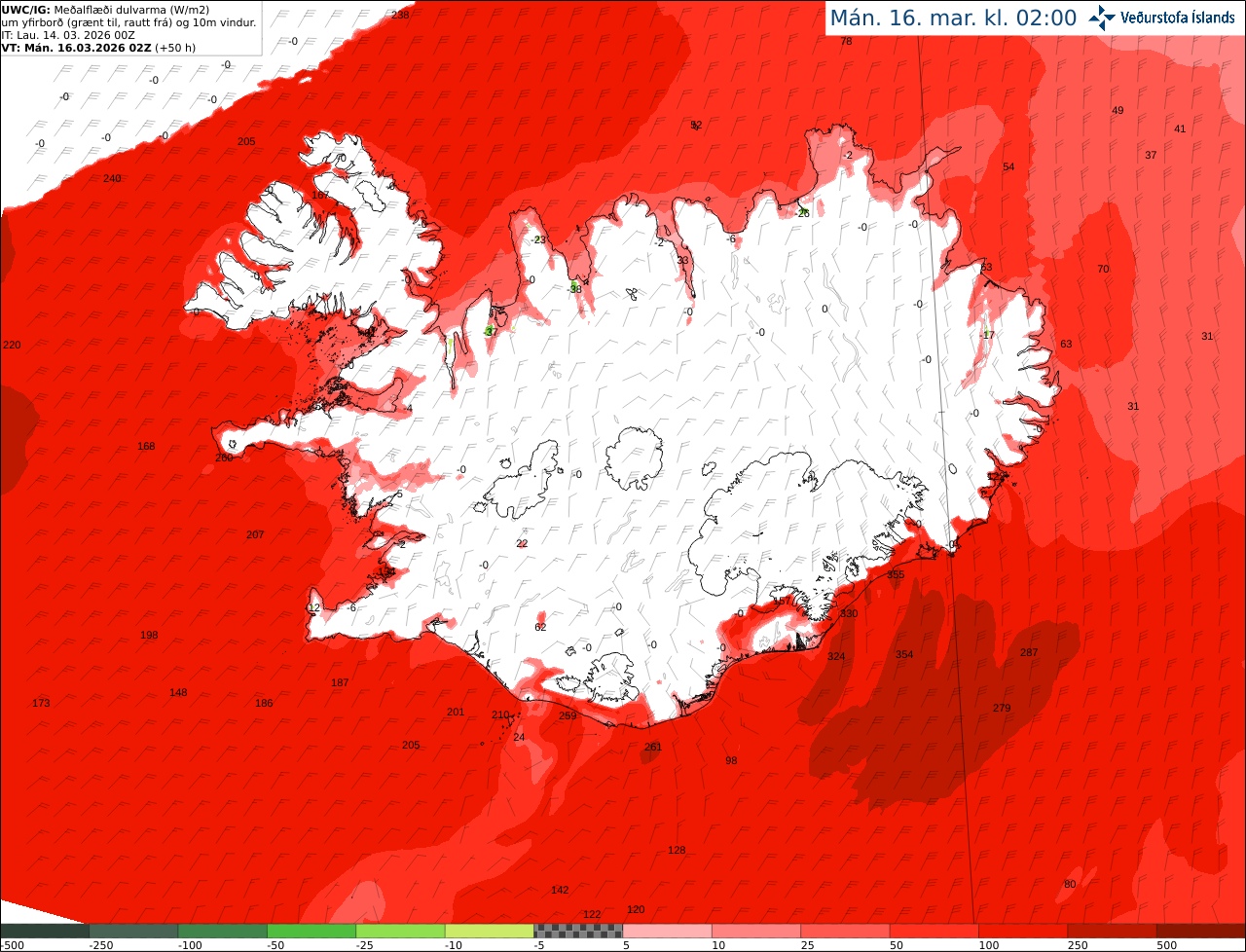The width and height of the screenshot is (1246, 952).
Task: Click the -500 legend label
Action: [x=13, y=945]
